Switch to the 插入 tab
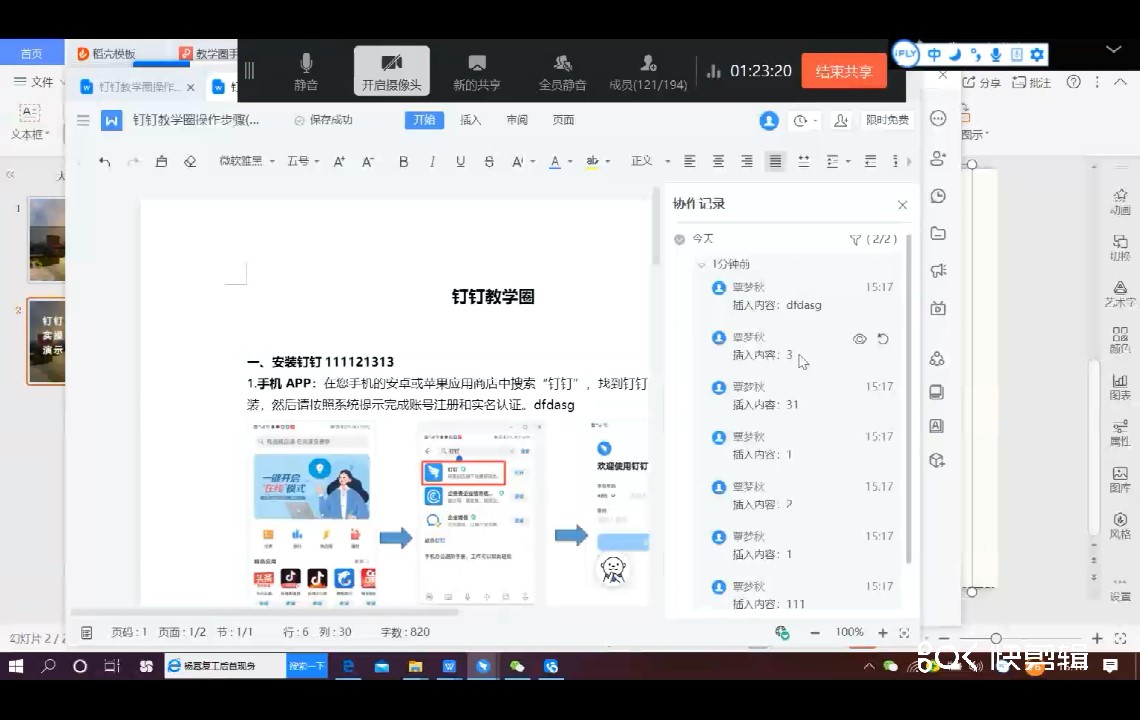This screenshot has height=720, width=1140. 470,120
